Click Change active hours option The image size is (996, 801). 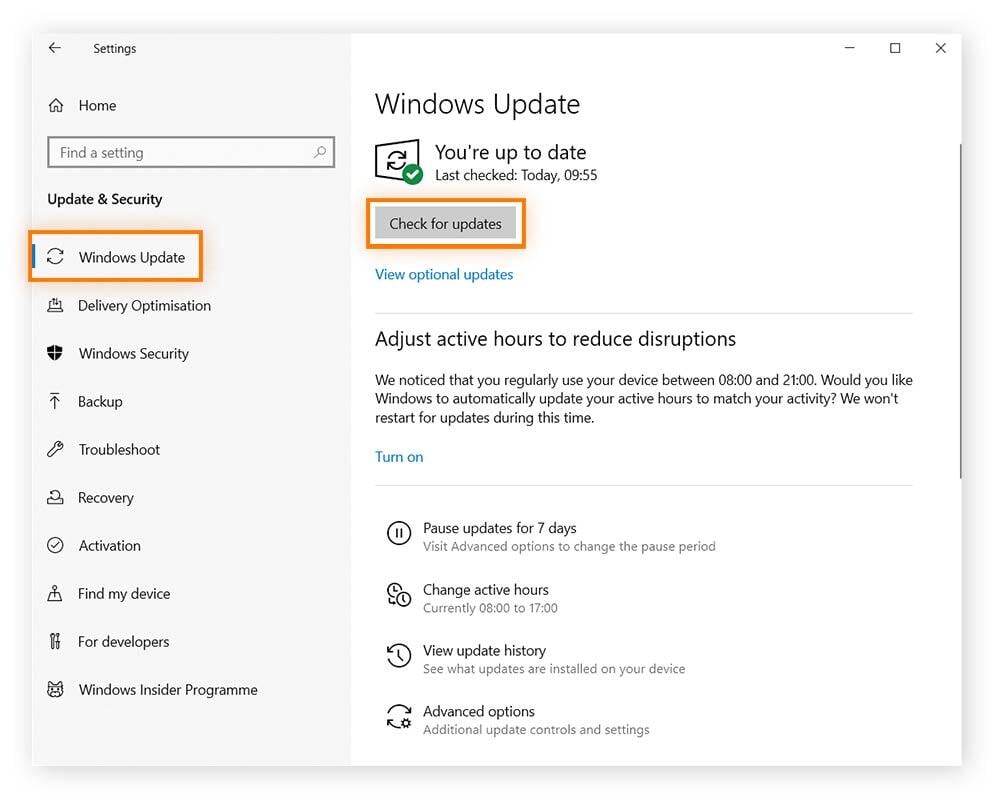(x=486, y=589)
